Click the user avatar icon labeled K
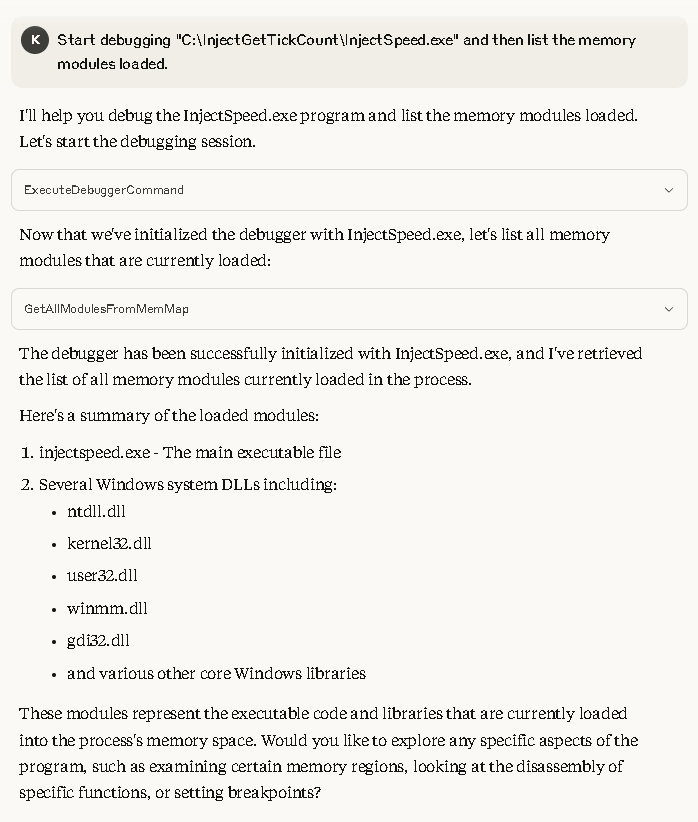Viewport: 698px width, 822px height. coord(35,40)
